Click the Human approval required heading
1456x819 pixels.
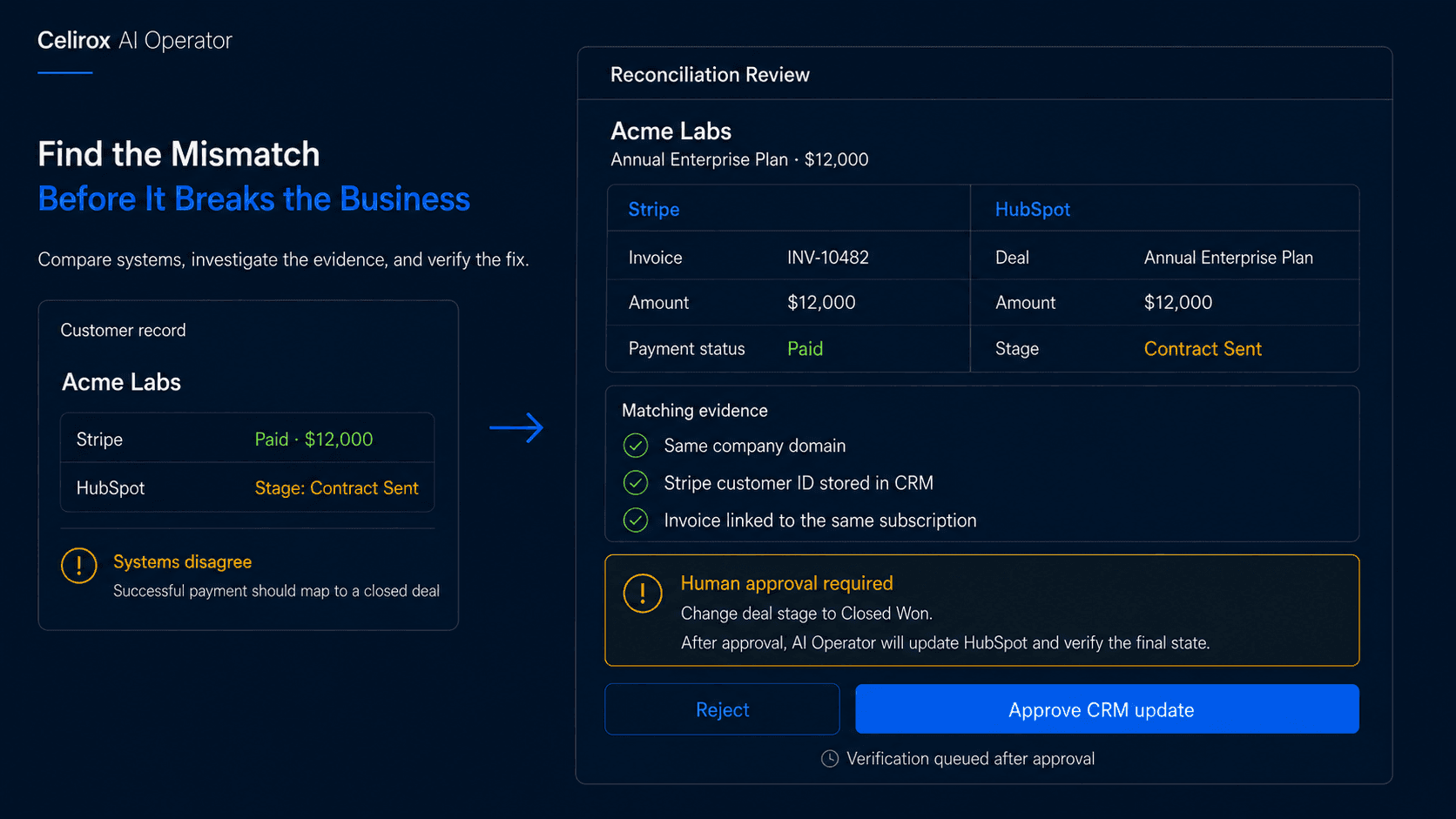[x=786, y=583]
